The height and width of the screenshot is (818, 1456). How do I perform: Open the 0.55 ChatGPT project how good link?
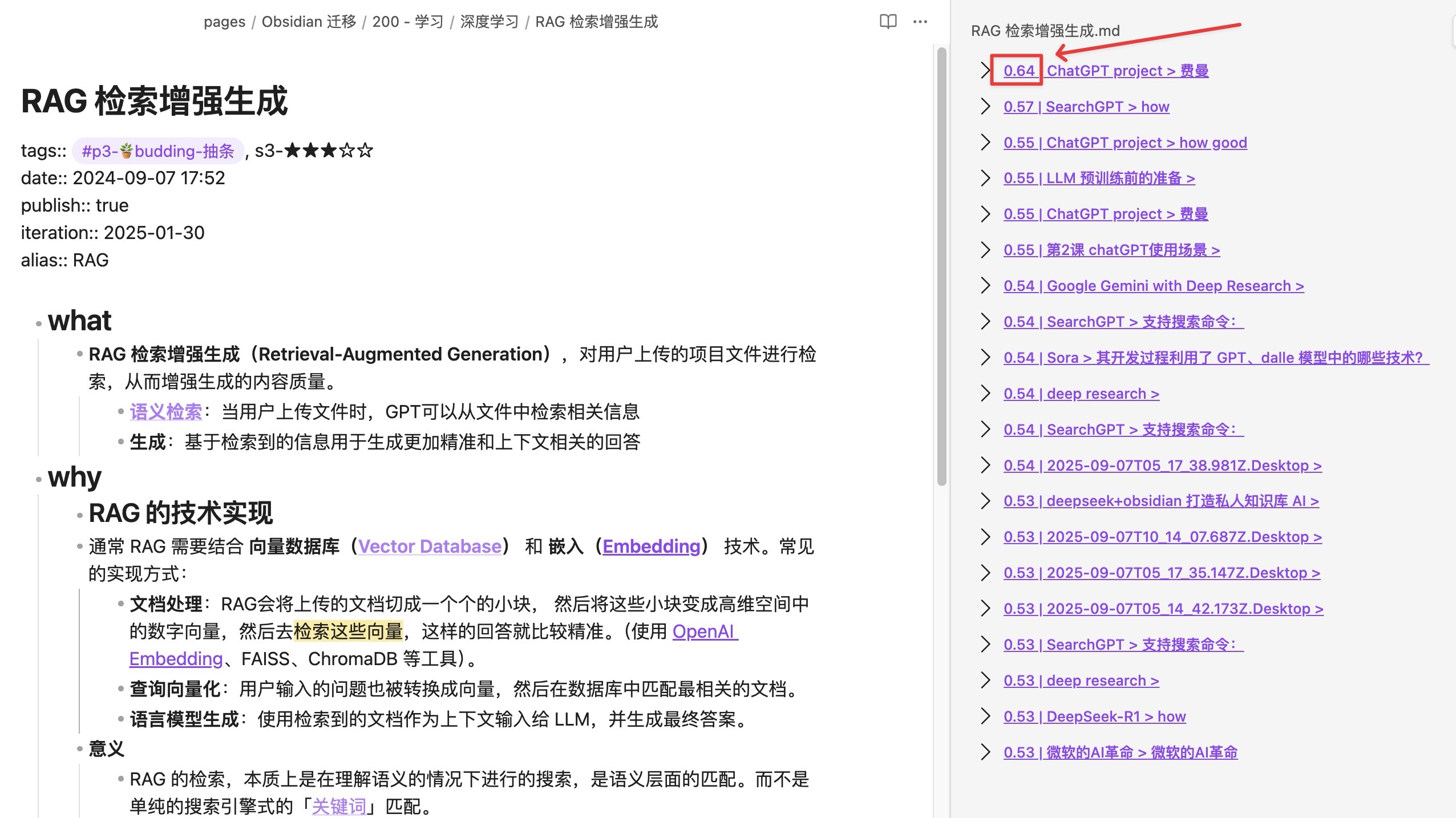coord(1125,142)
